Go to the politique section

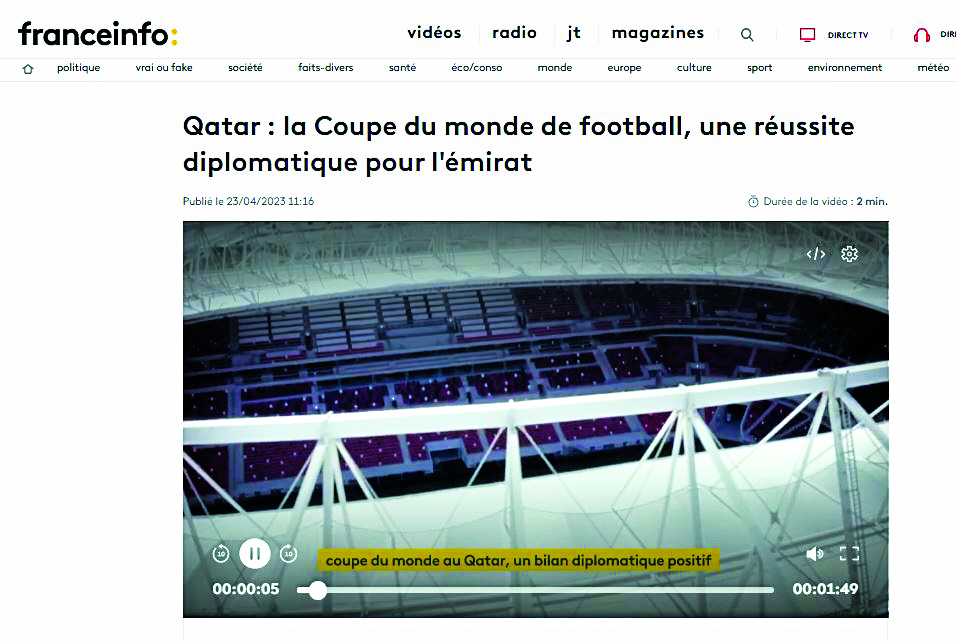[79, 68]
